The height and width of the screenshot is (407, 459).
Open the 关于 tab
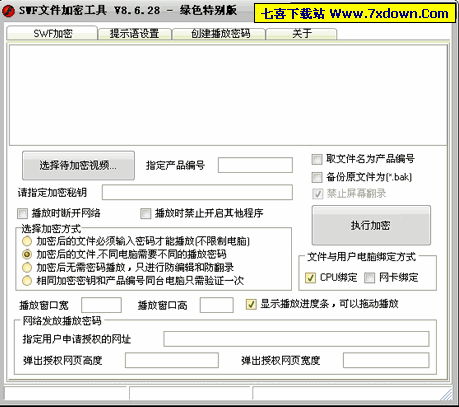(302, 34)
